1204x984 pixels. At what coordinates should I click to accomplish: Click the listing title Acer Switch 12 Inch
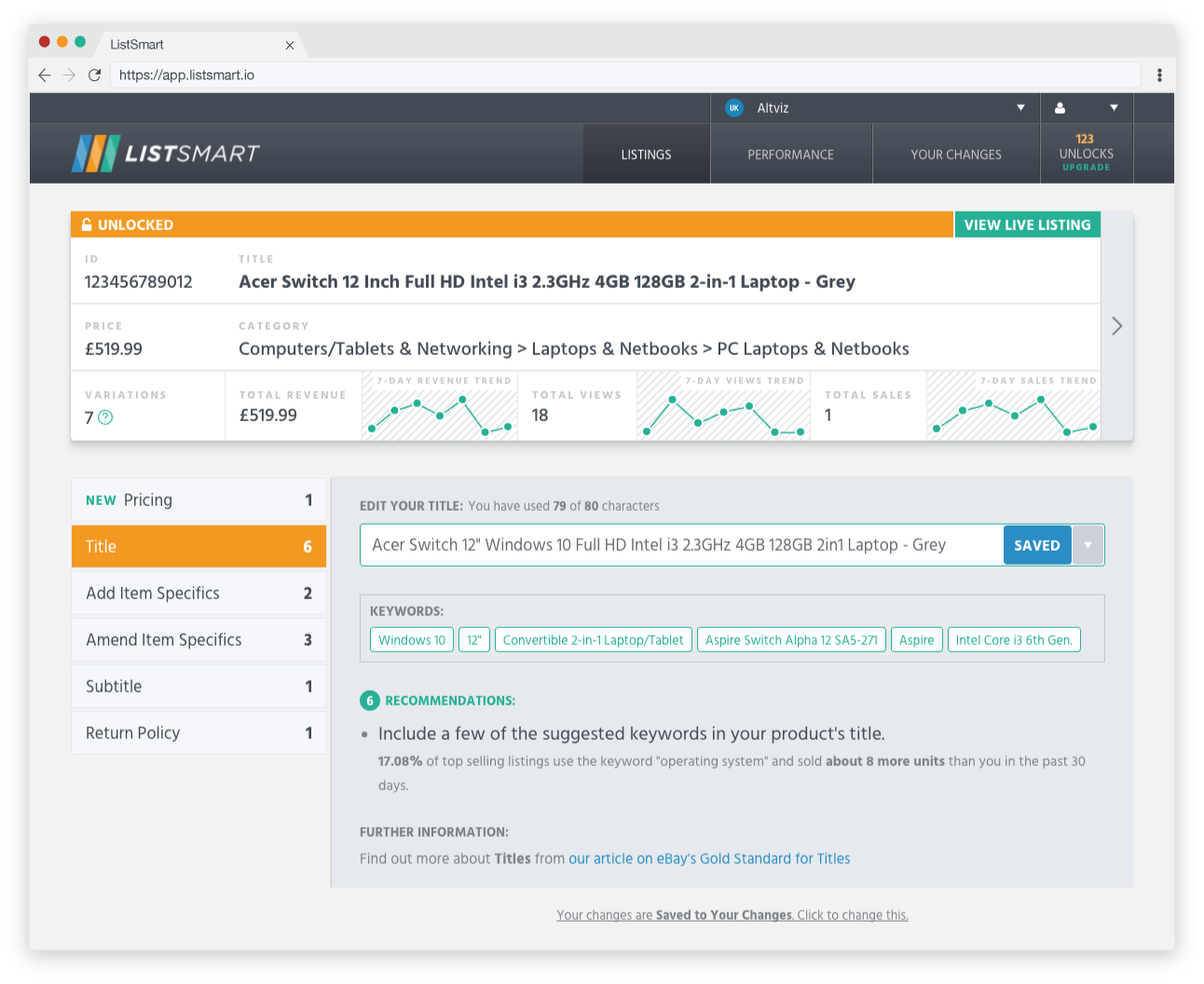(547, 282)
